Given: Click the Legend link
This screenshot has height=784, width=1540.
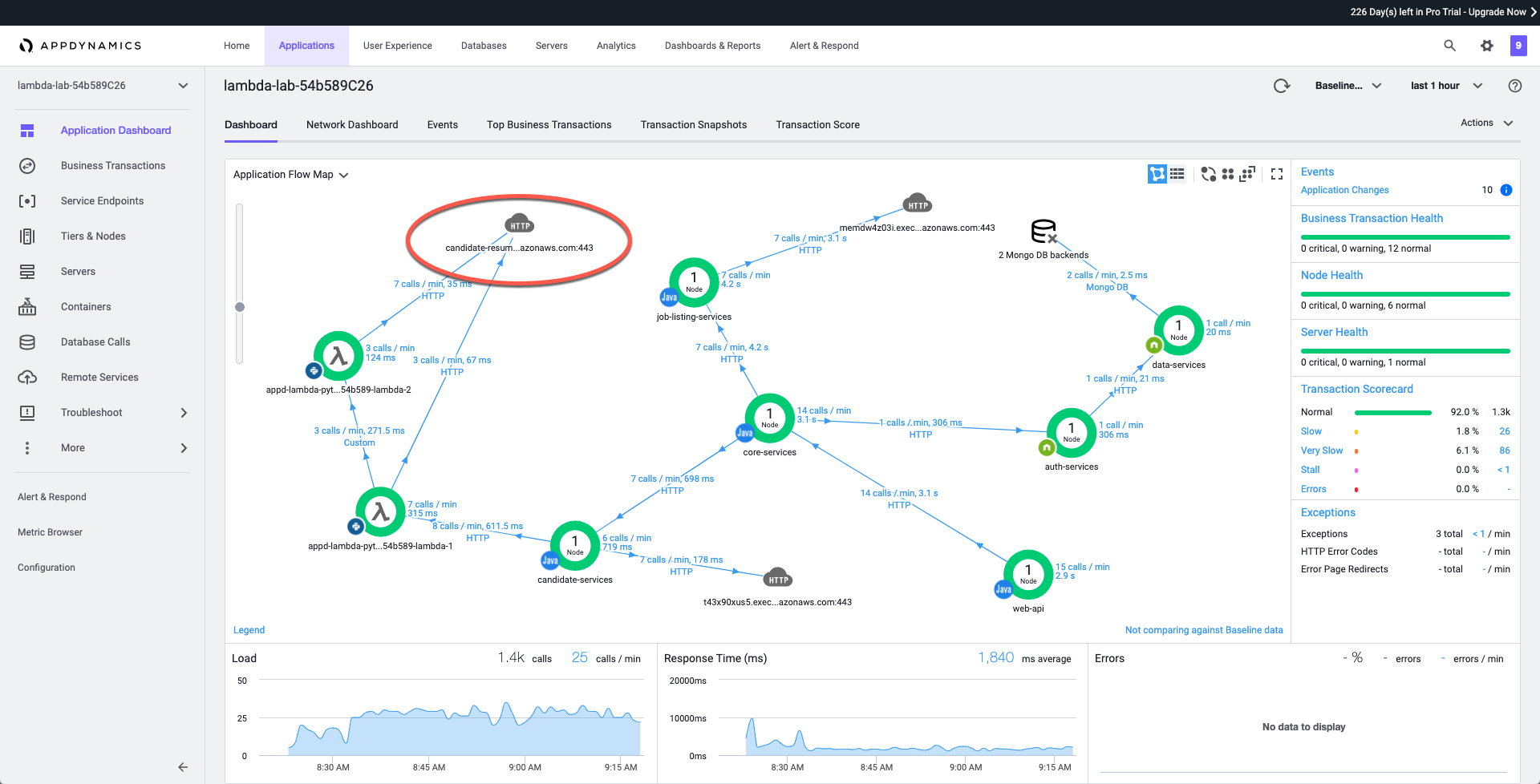Looking at the screenshot, I should (x=249, y=630).
